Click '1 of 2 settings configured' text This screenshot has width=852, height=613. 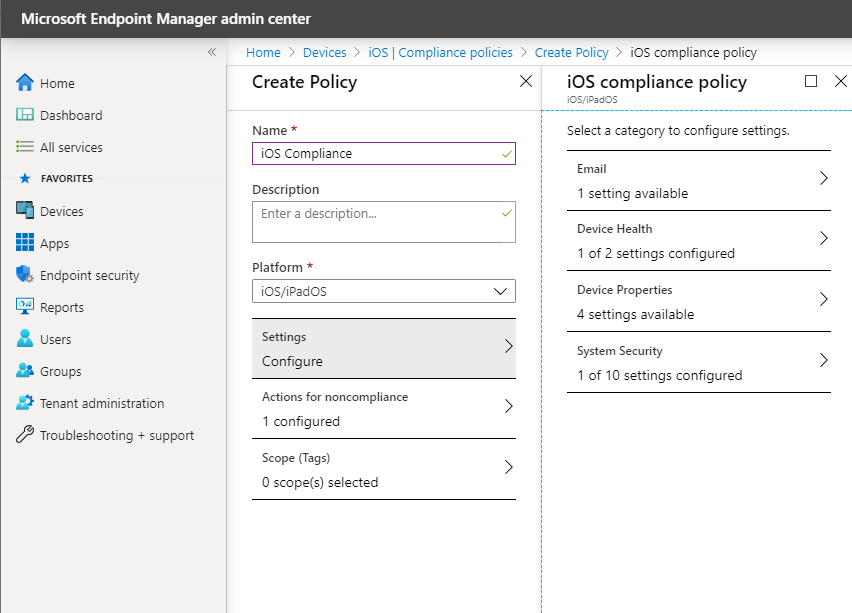656,253
